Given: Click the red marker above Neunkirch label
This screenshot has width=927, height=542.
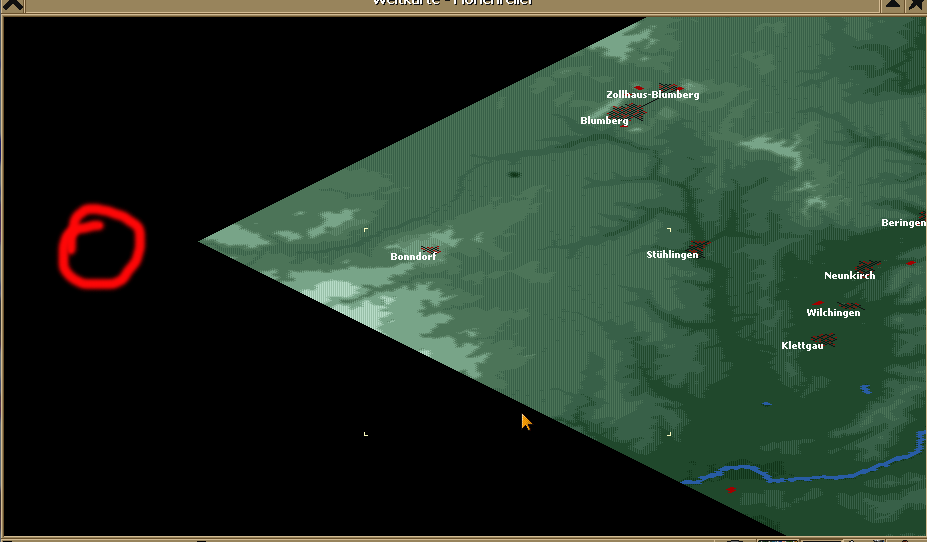Looking at the screenshot, I should pyautogui.click(x=869, y=266).
